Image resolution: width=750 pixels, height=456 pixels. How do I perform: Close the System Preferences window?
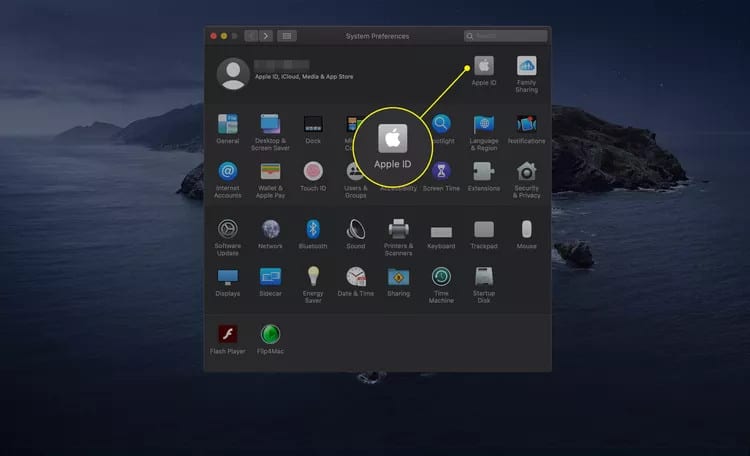pyautogui.click(x=213, y=36)
